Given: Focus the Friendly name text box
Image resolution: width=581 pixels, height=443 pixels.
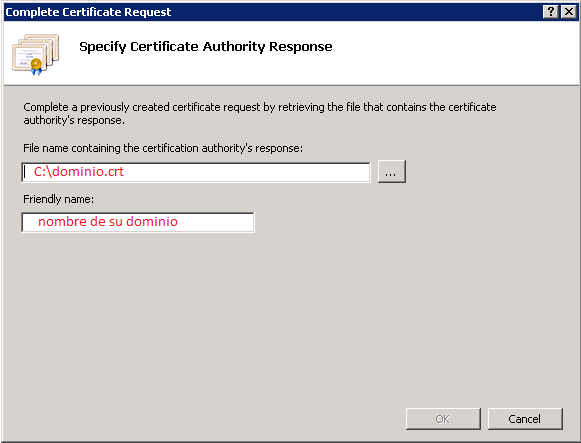Looking at the screenshot, I should coord(138,222).
